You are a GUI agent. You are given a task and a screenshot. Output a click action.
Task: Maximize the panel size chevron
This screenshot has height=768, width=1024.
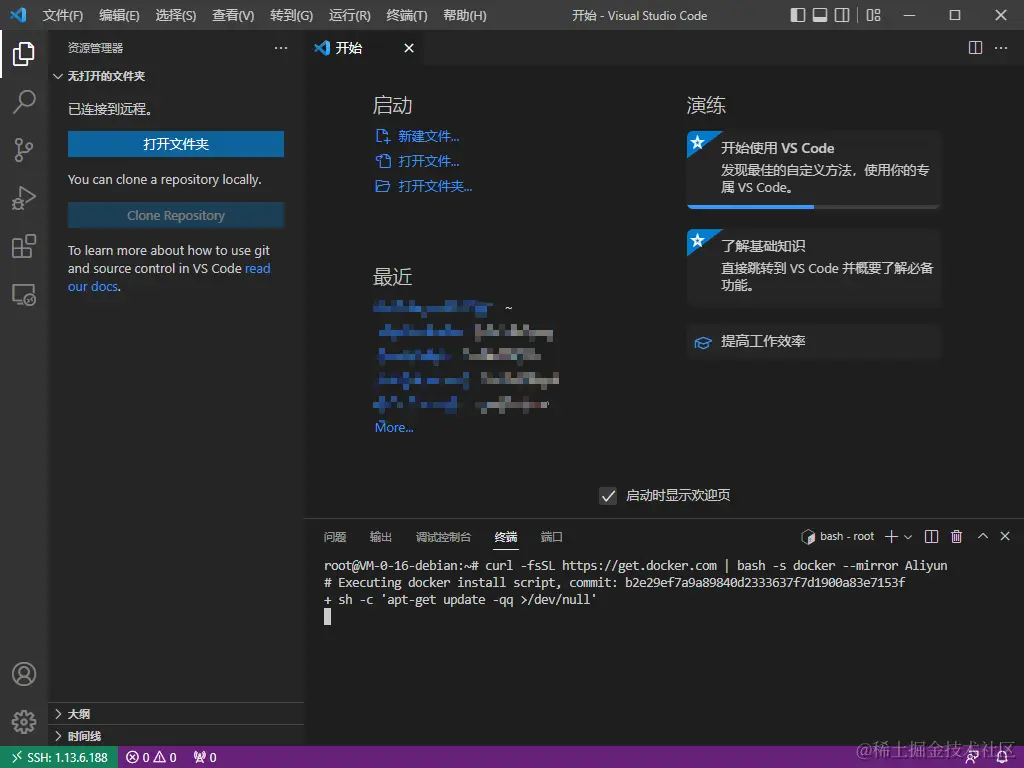982,536
